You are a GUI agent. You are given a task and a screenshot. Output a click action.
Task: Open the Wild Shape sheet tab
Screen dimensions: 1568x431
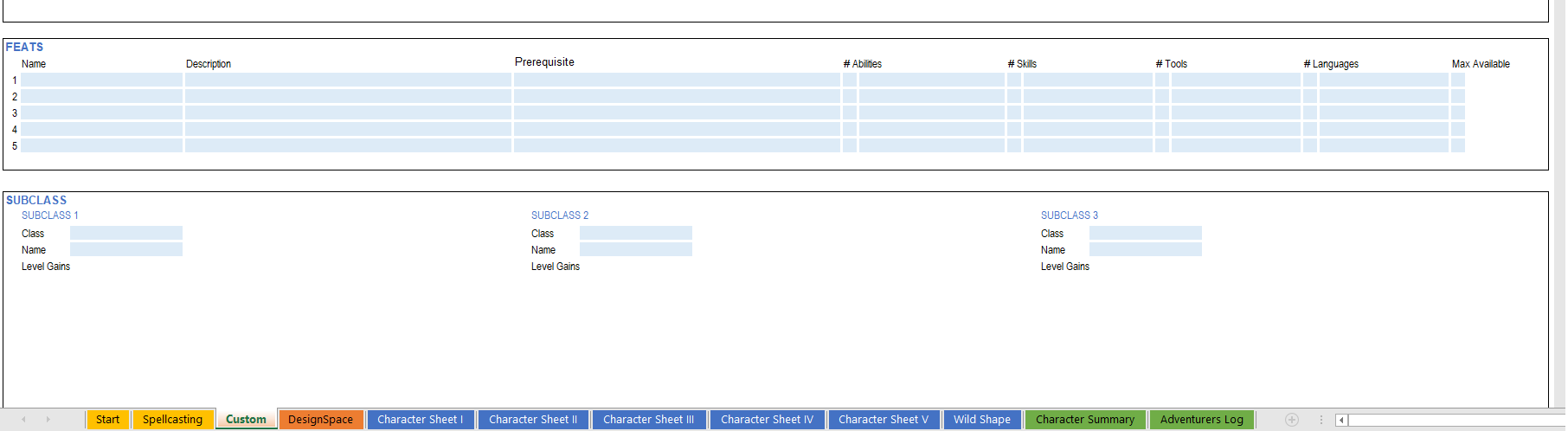[981, 420]
